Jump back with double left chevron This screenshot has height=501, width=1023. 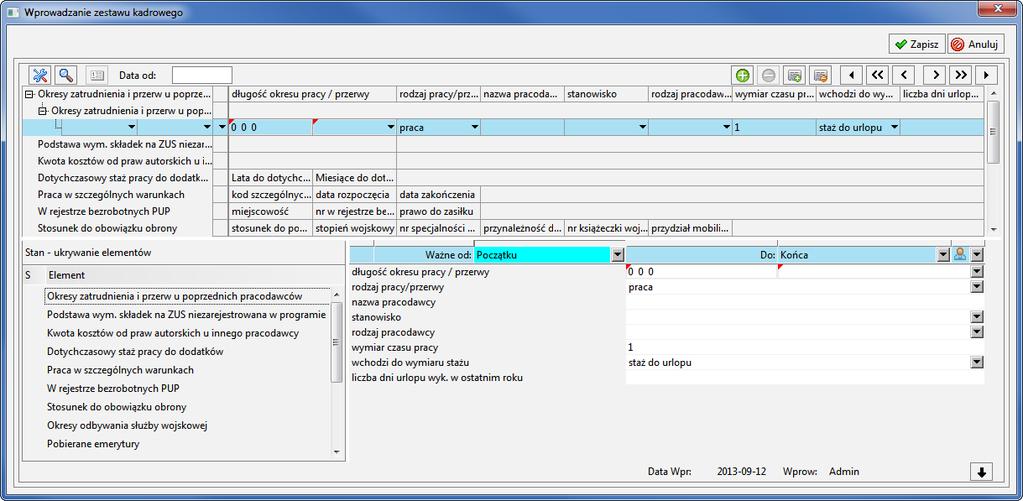tap(878, 75)
